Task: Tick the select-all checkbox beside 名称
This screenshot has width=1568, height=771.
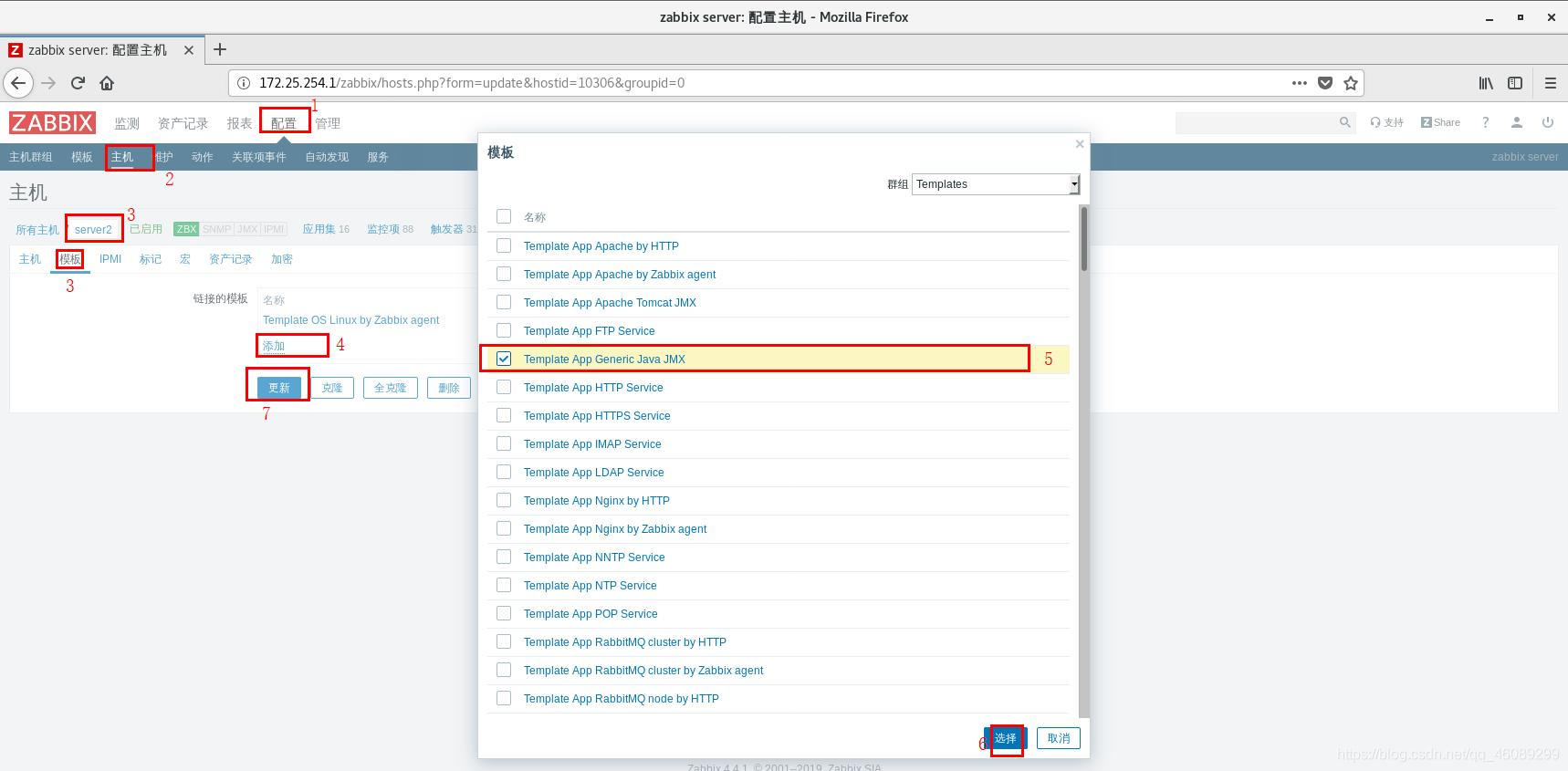Action: pos(504,216)
